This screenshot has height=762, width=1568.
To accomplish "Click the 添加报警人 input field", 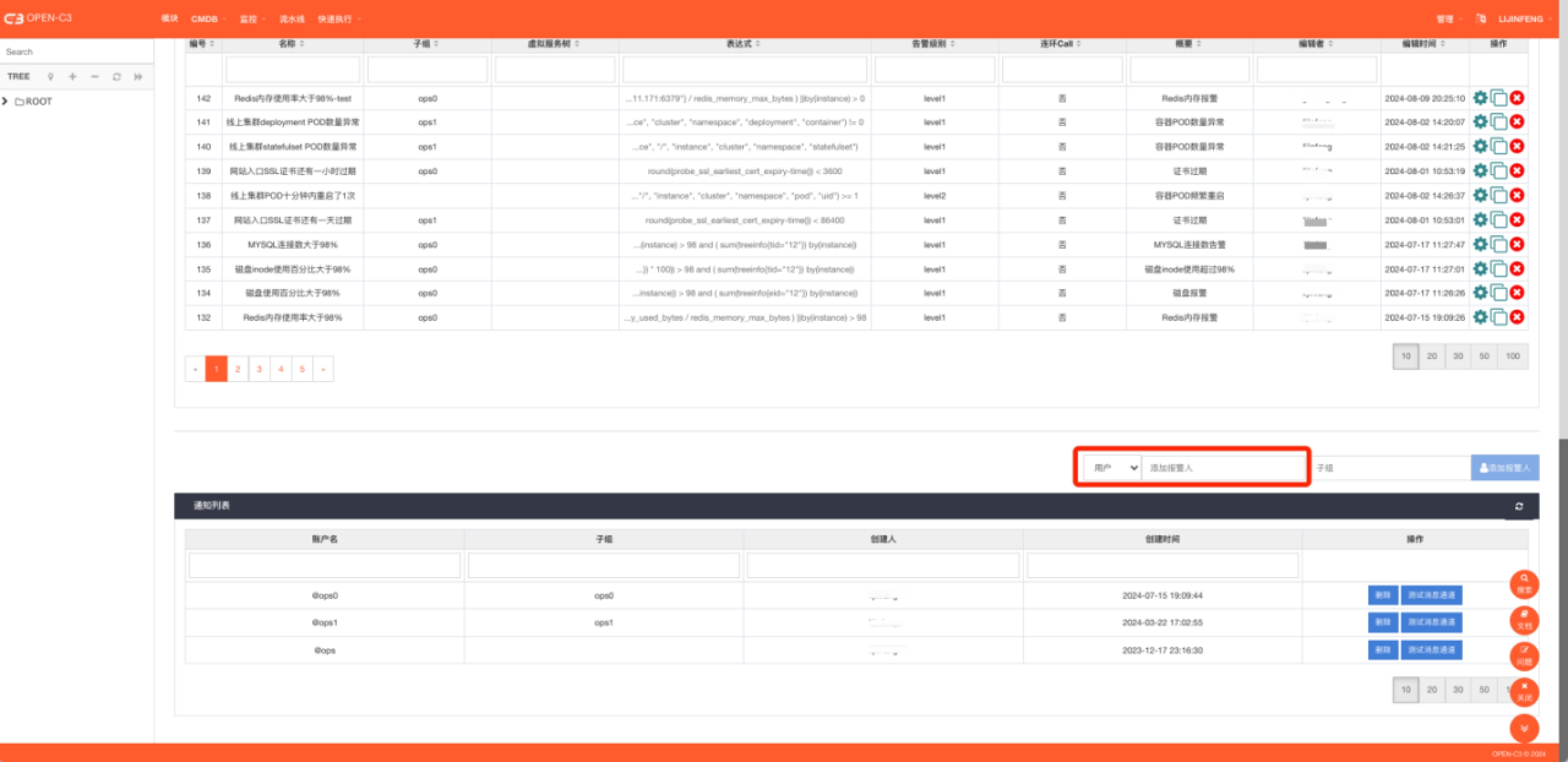I will point(1223,468).
